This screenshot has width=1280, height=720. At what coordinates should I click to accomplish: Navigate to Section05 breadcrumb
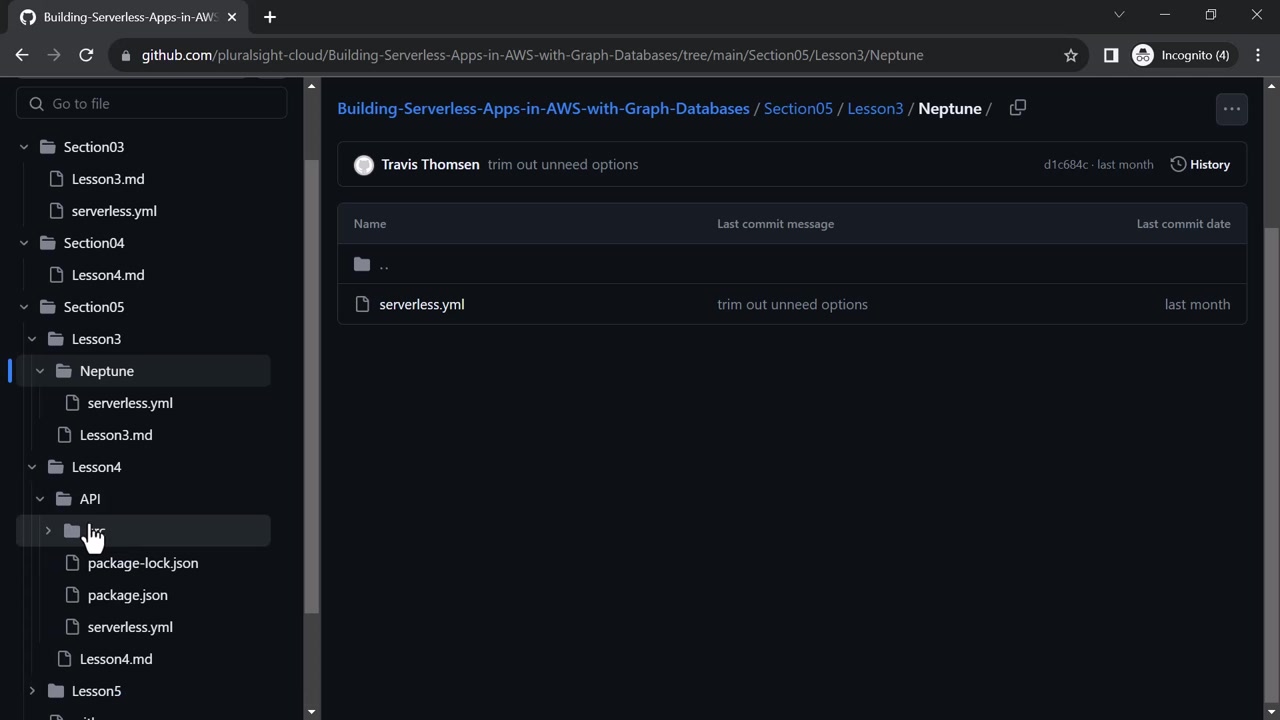[798, 108]
